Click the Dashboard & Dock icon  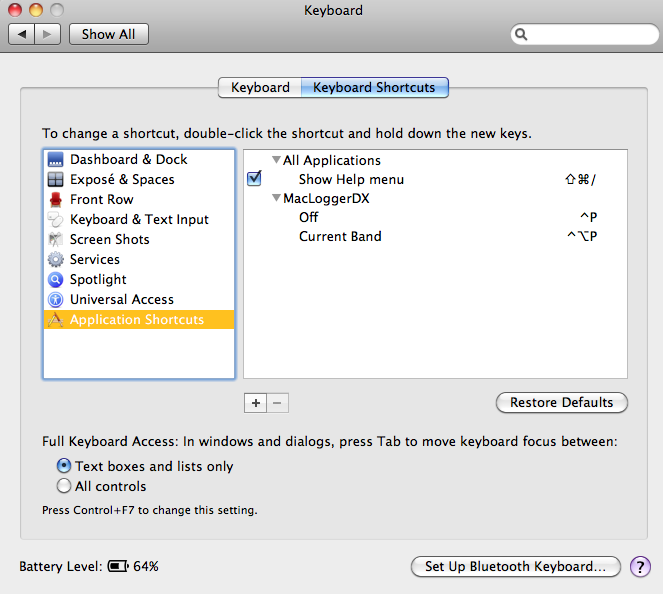[55, 159]
